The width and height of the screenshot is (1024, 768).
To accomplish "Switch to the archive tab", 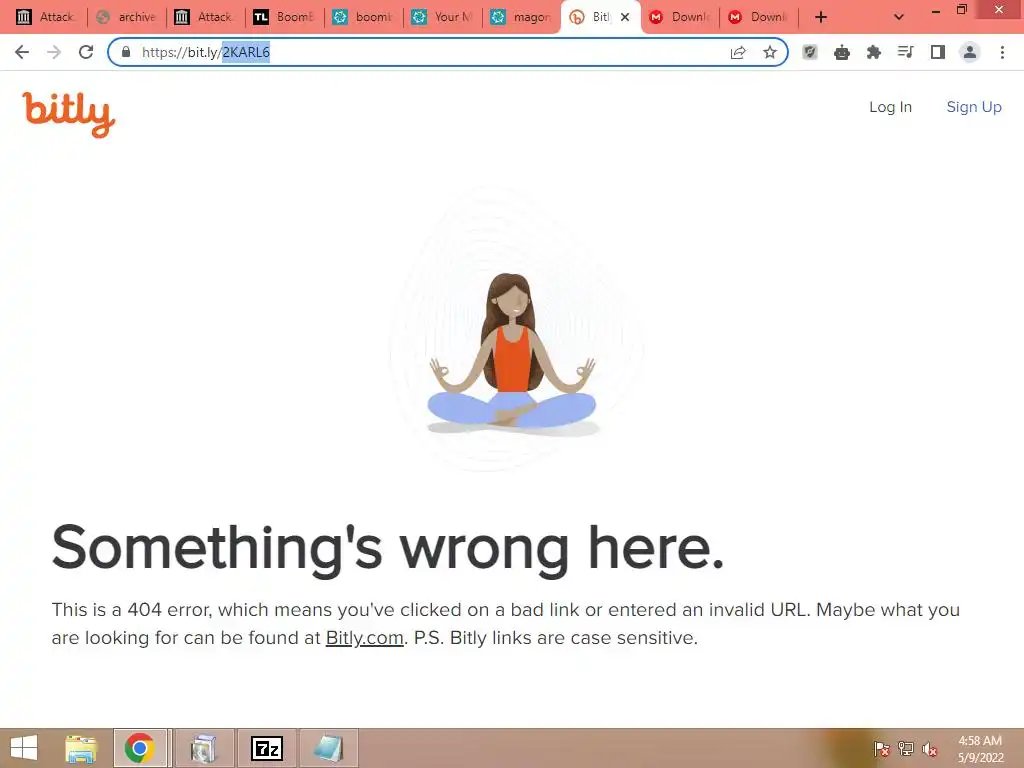I will pos(127,17).
